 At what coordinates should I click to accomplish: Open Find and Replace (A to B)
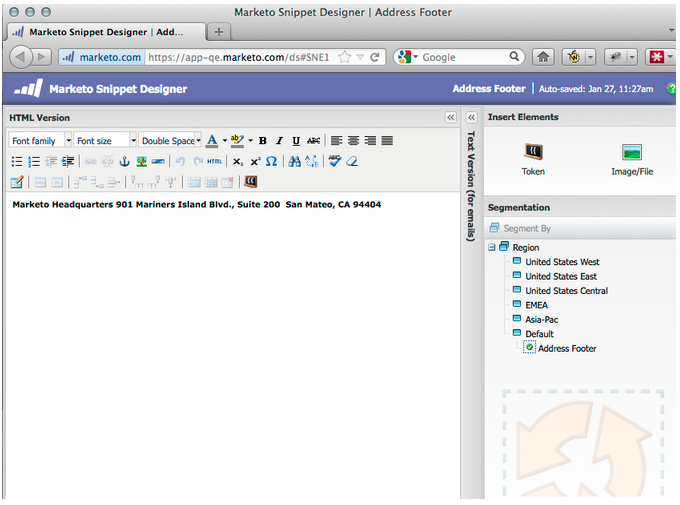312,161
